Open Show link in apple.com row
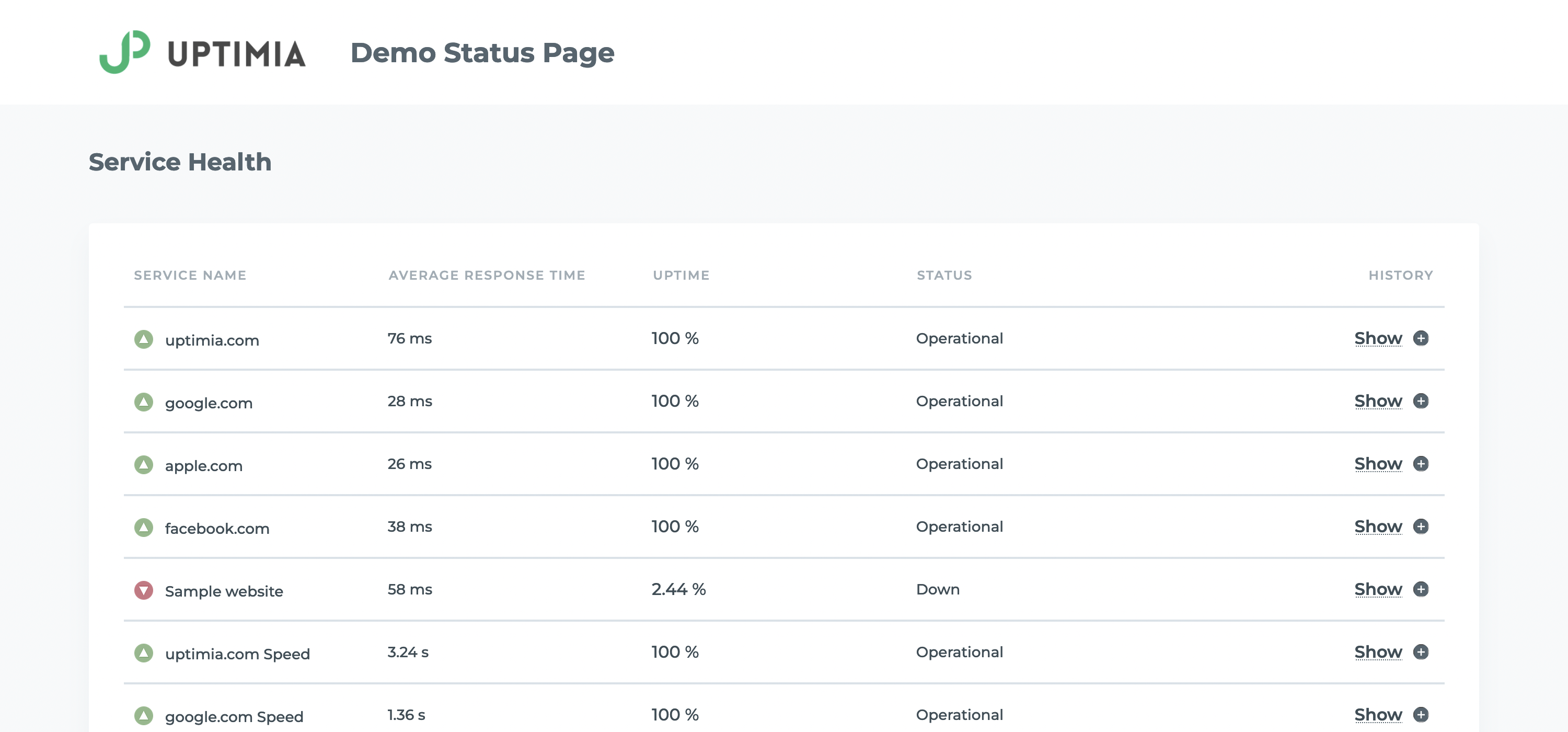Screen dimensions: 1568x732 coord(1378,463)
